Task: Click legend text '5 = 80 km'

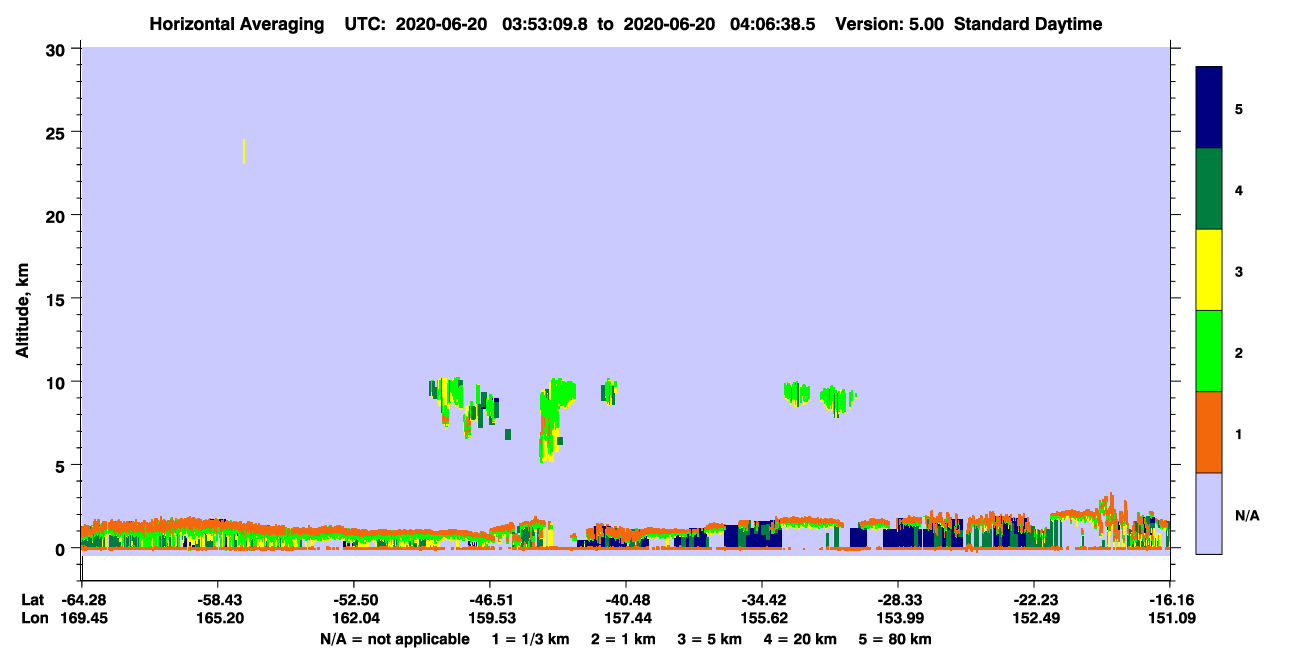Action: click(x=895, y=639)
